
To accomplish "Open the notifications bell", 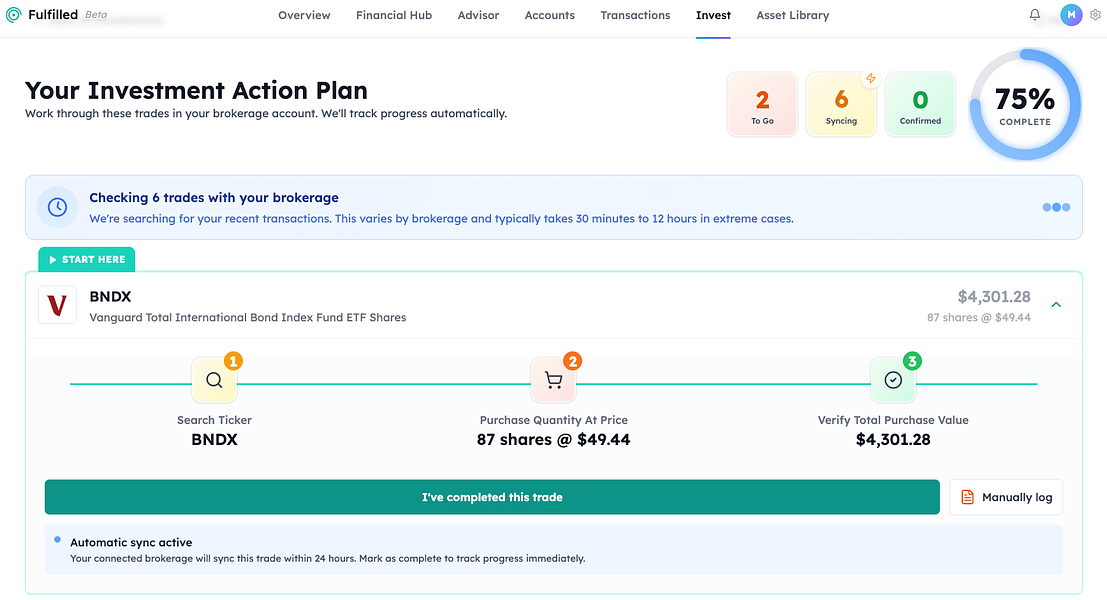I will (1034, 15).
